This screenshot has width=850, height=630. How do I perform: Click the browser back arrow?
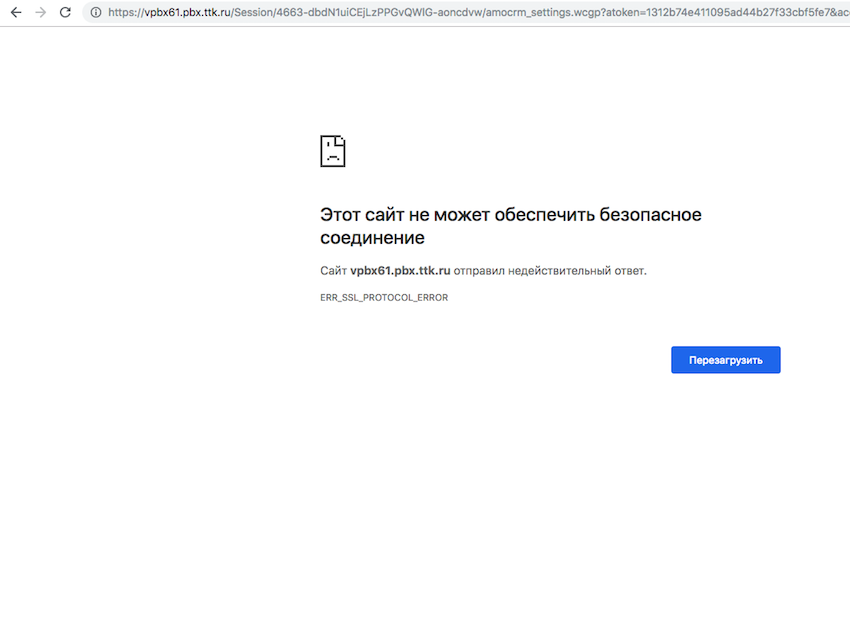15,12
